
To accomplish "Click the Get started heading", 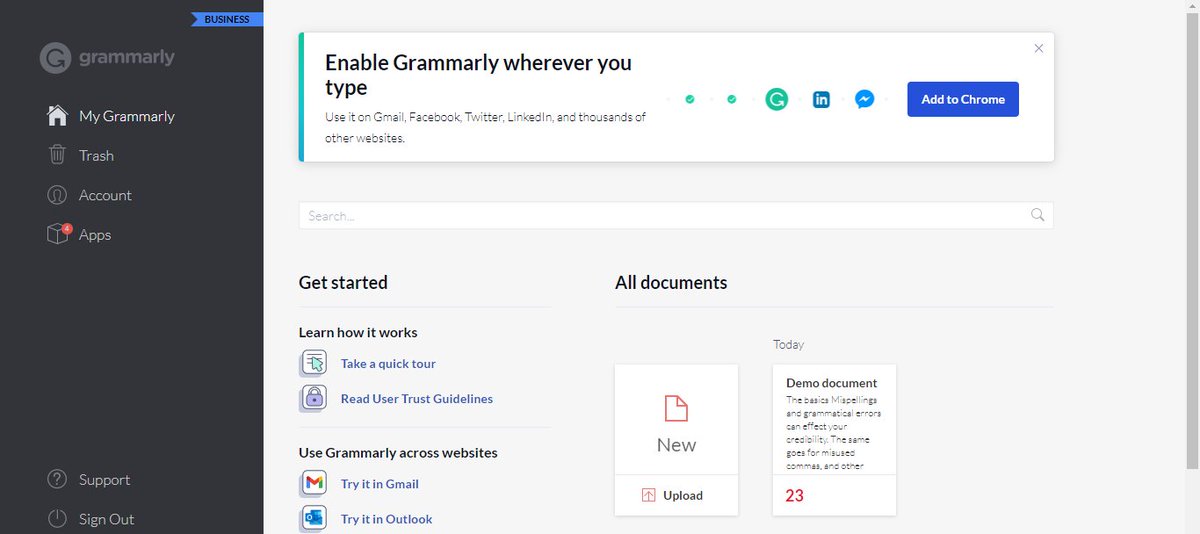I will pos(343,282).
